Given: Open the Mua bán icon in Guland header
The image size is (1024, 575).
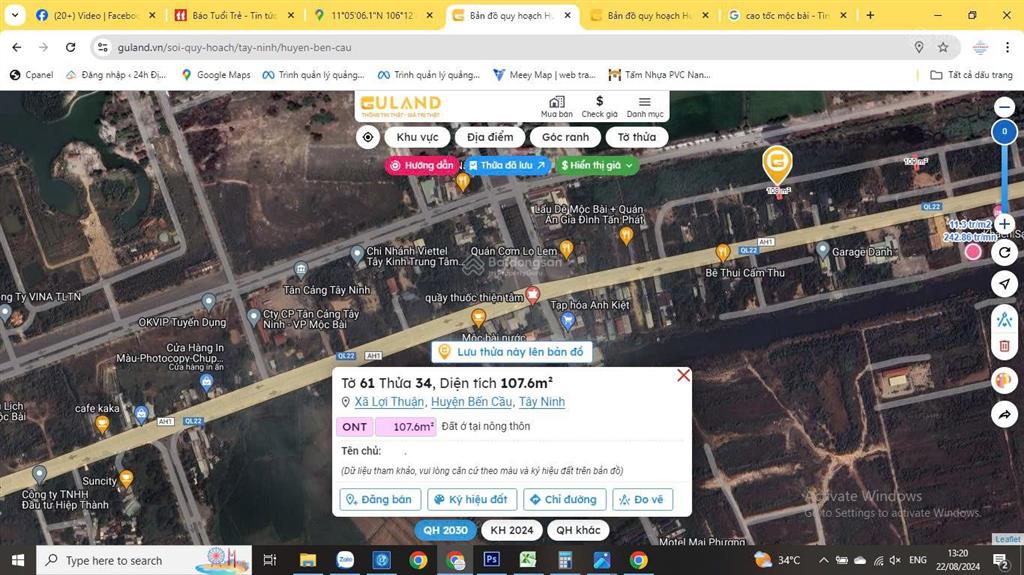Looking at the screenshot, I should 556,107.
